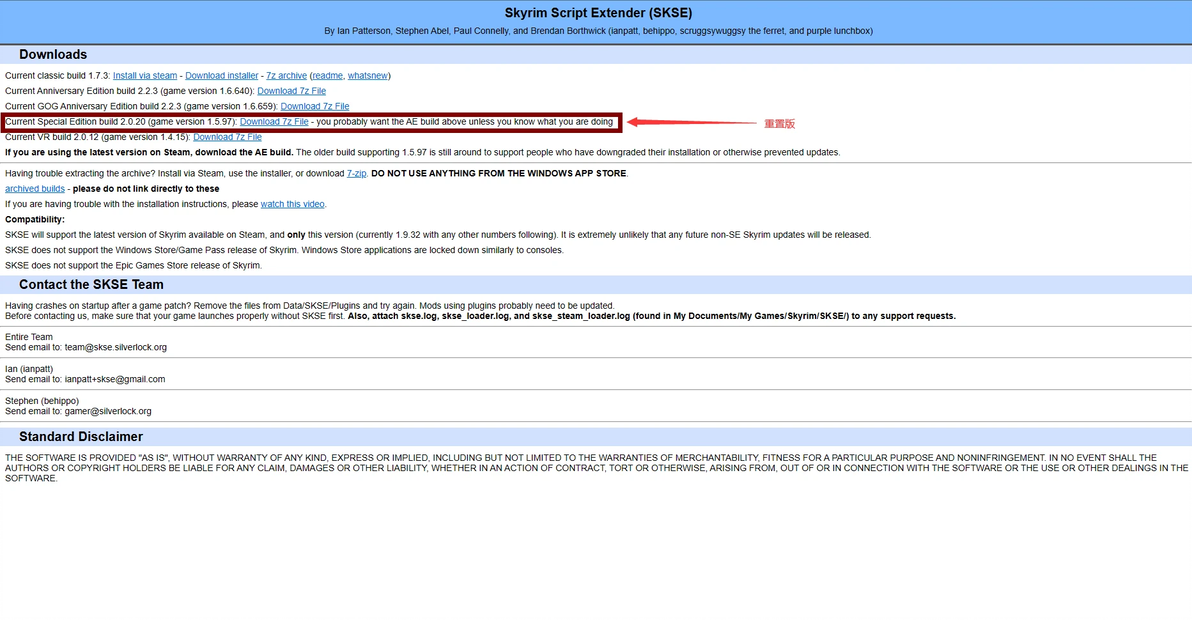Download 7z File for Anniversary Edition 2.2.3
This screenshot has height=620, width=1192.
(291, 91)
